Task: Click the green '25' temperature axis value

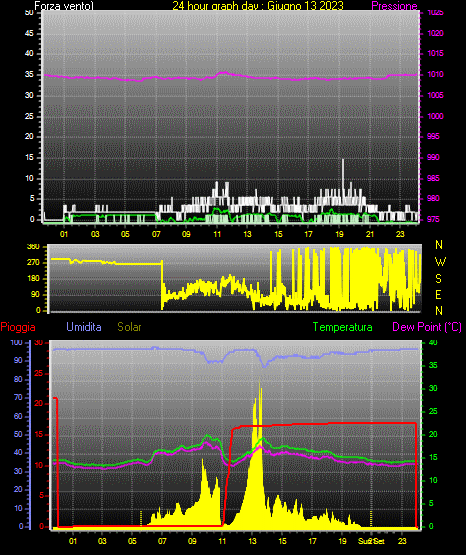Action: pyautogui.click(x=433, y=411)
